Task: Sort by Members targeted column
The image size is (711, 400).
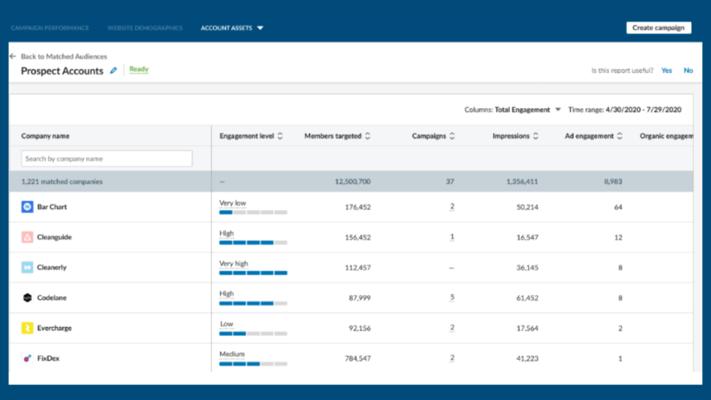Action: [x=368, y=136]
